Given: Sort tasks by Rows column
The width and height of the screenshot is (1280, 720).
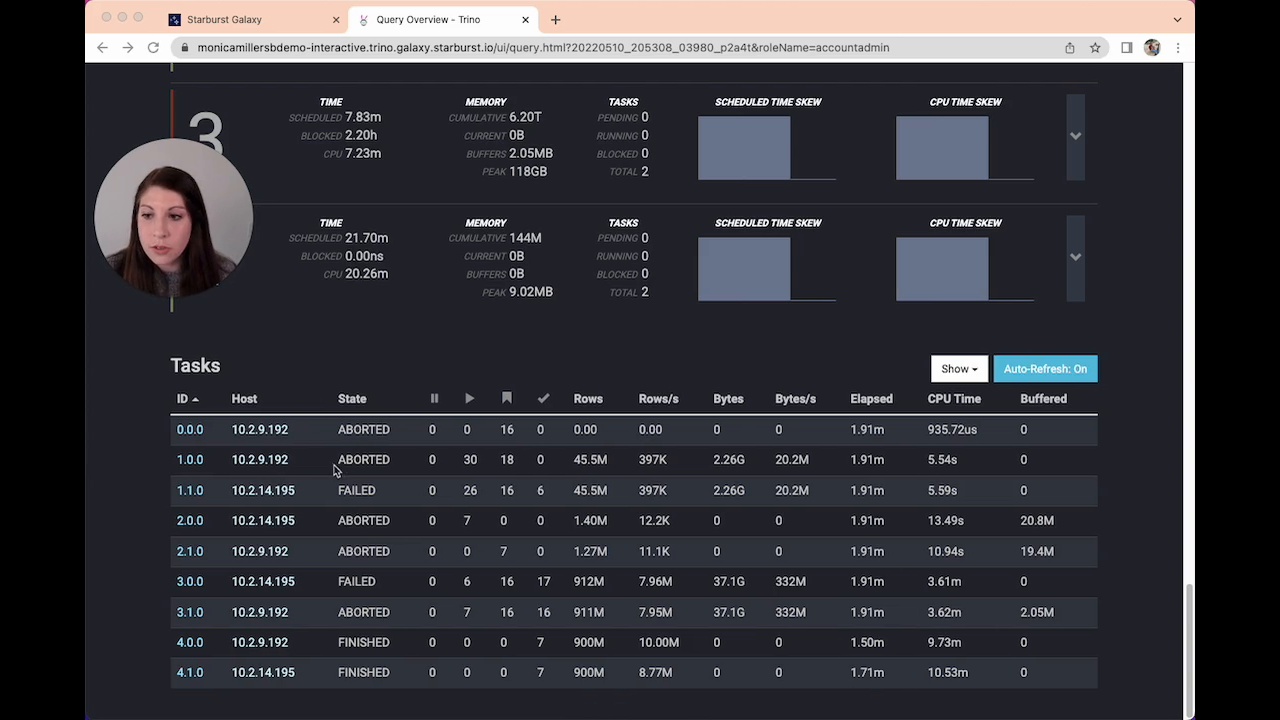Looking at the screenshot, I should [x=588, y=399].
